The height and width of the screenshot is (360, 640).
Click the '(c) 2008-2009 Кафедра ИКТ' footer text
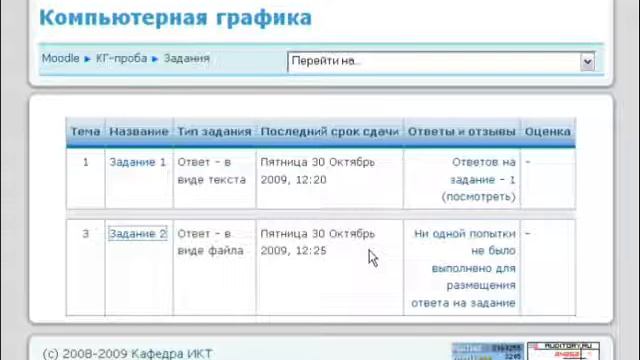(127, 353)
